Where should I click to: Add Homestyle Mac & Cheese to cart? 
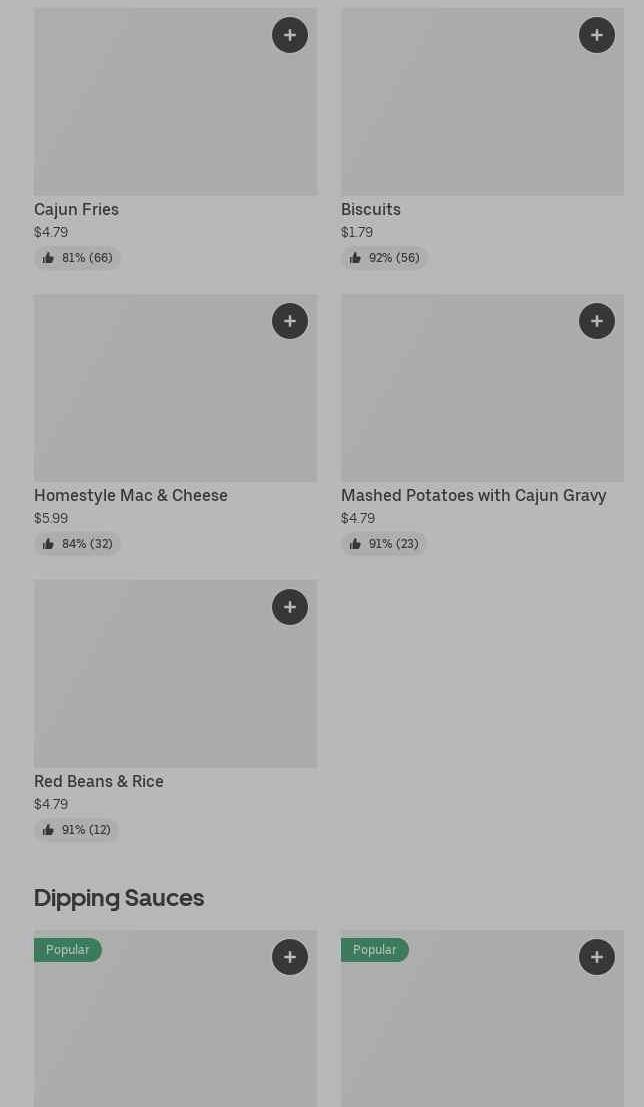(290, 321)
